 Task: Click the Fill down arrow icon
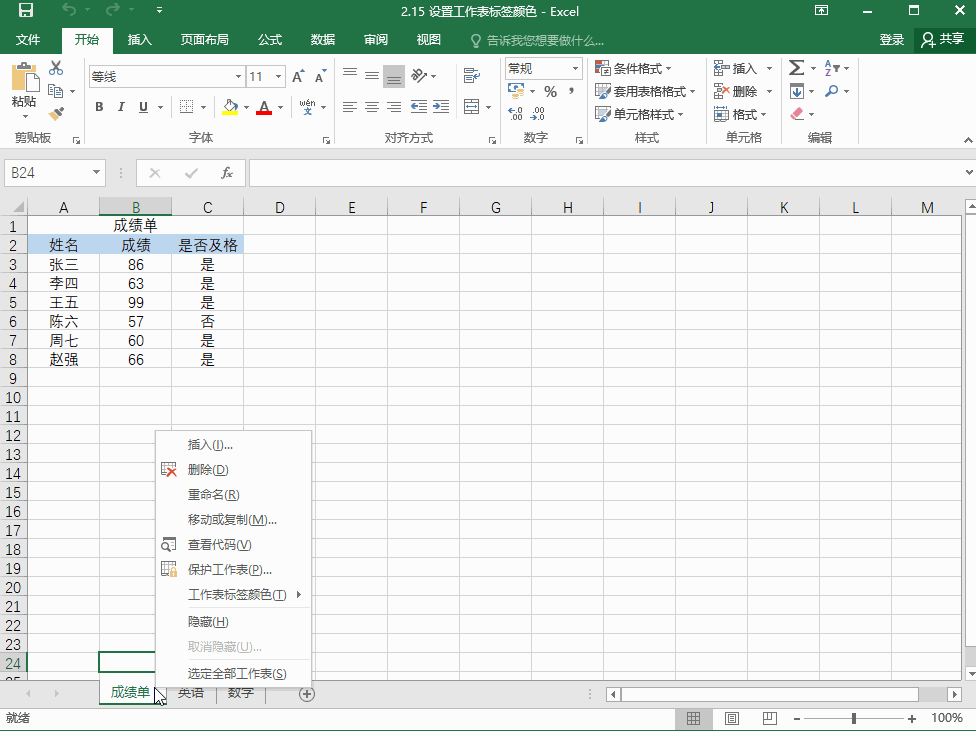(797, 92)
